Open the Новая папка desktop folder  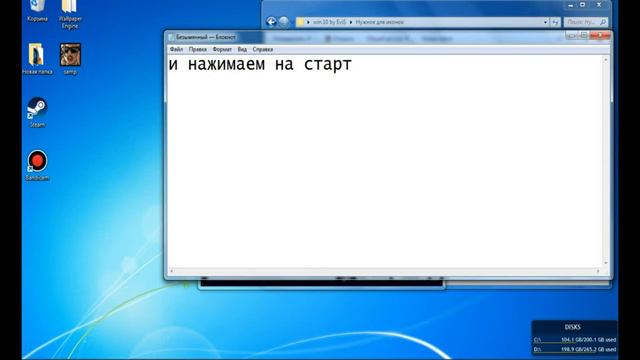coord(37,58)
